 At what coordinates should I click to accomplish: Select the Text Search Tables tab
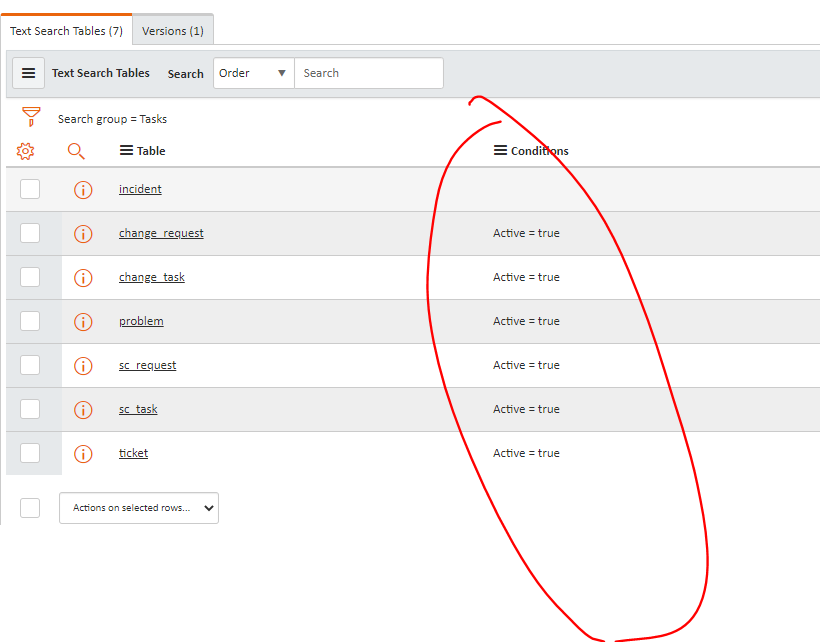[x=66, y=30]
